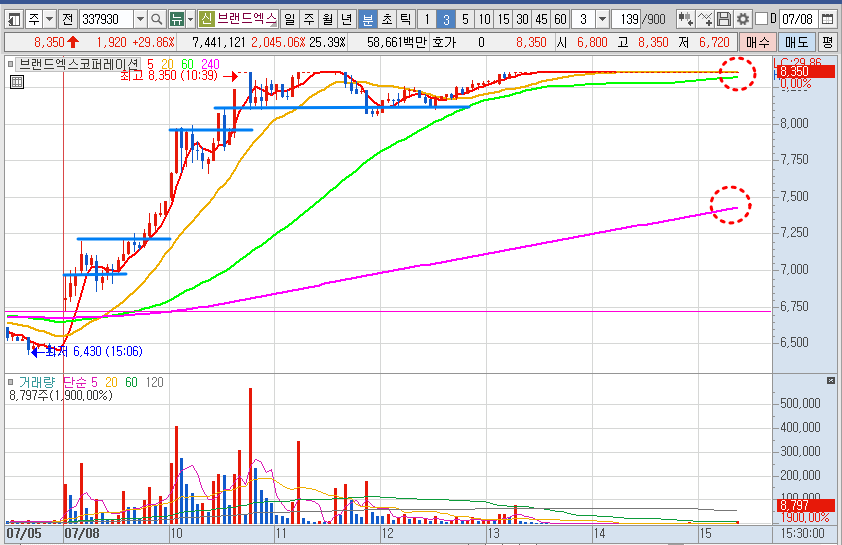Click the floppy disk save icon
The width and height of the screenshot is (842, 545).
coord(724,20)
